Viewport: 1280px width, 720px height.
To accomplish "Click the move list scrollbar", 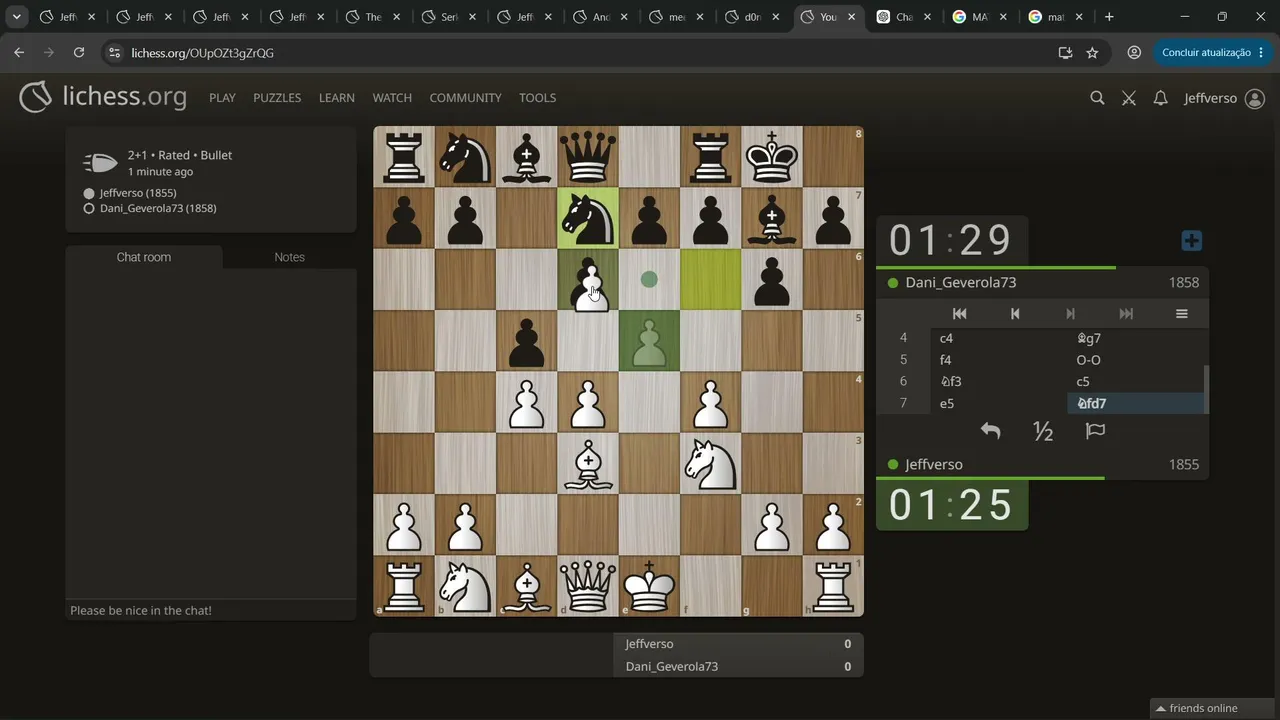I will coord(1206,389).
